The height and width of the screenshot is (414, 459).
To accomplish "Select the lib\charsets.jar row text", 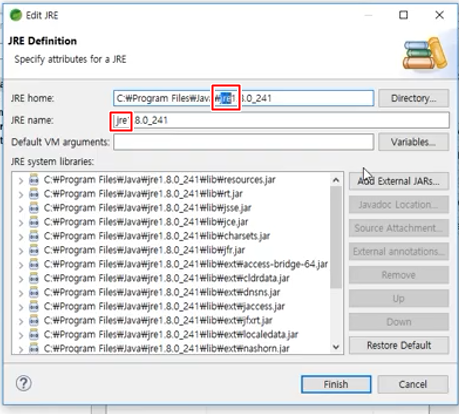I will point(157,236).
